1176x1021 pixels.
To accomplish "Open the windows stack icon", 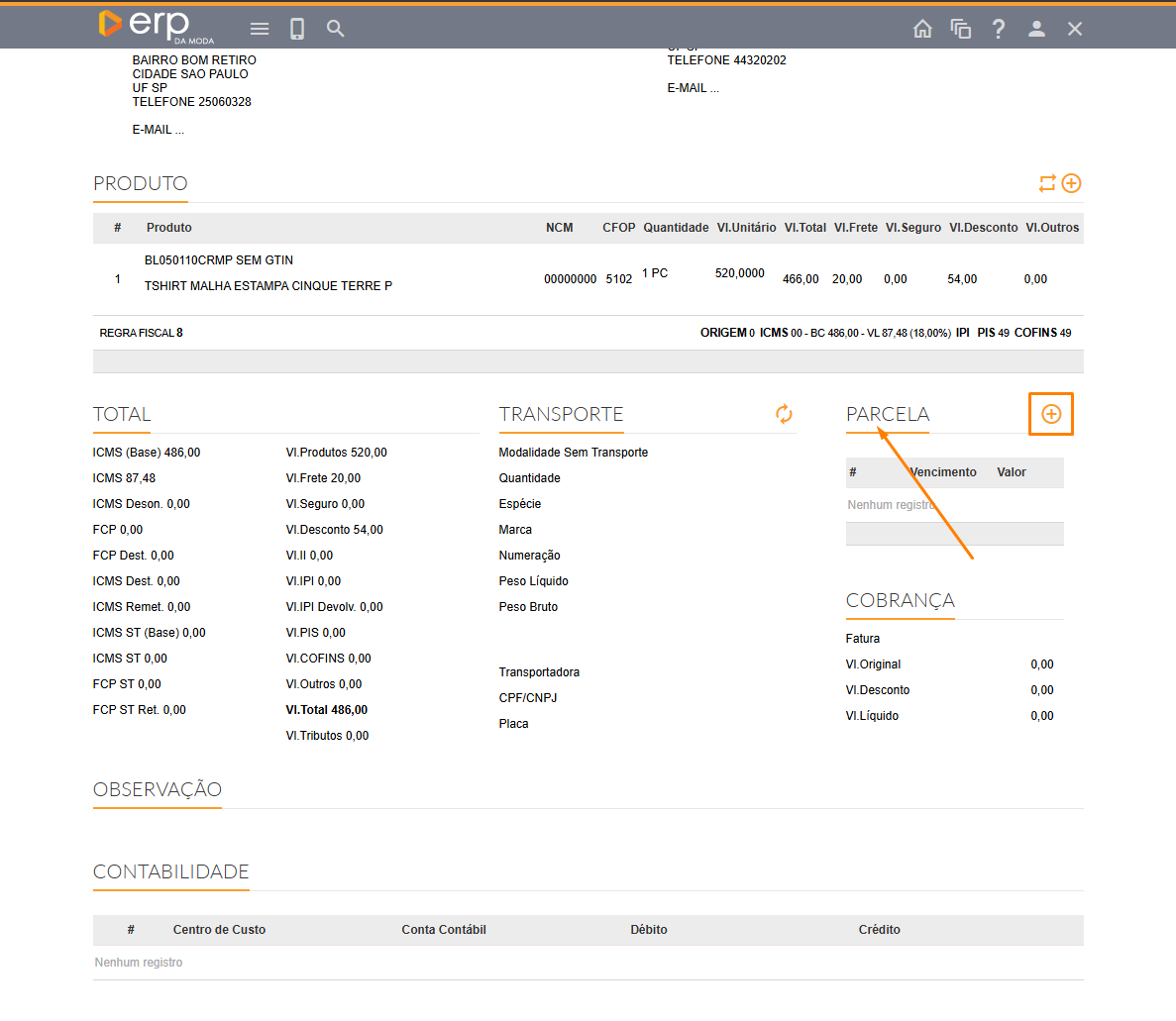I will pyautogui.click(x=960, y=29).
